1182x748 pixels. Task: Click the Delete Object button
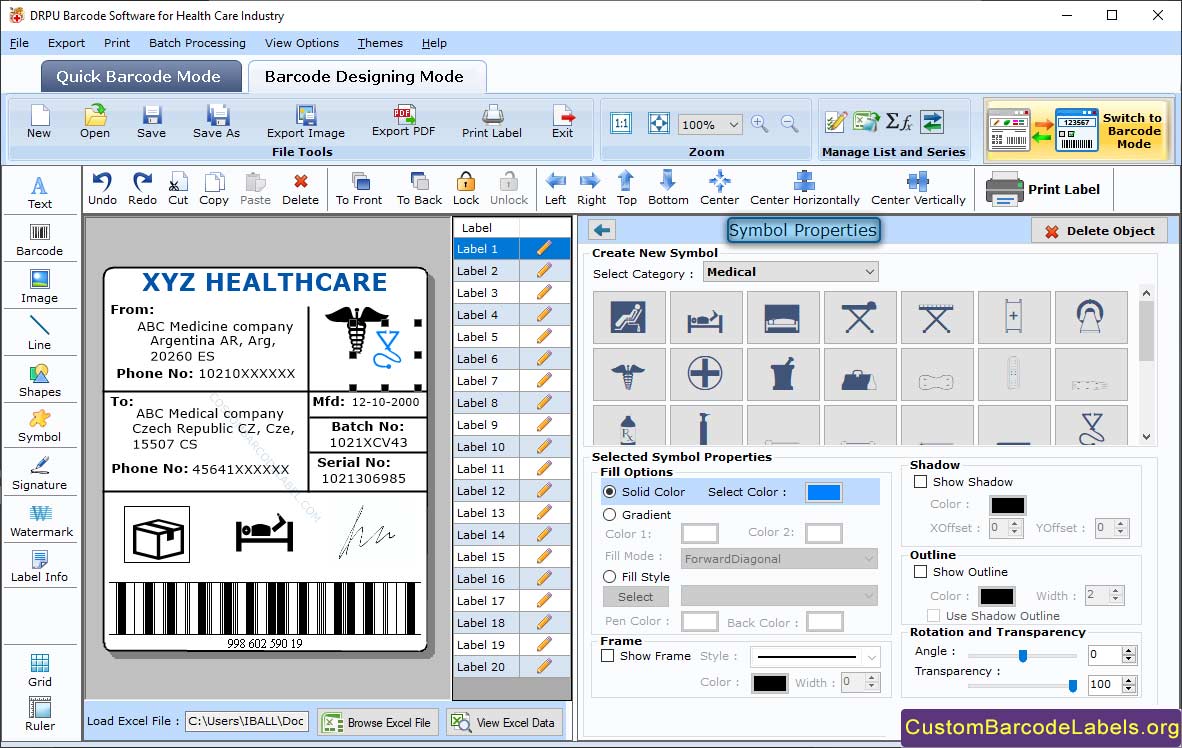(x=1099, y=231)
